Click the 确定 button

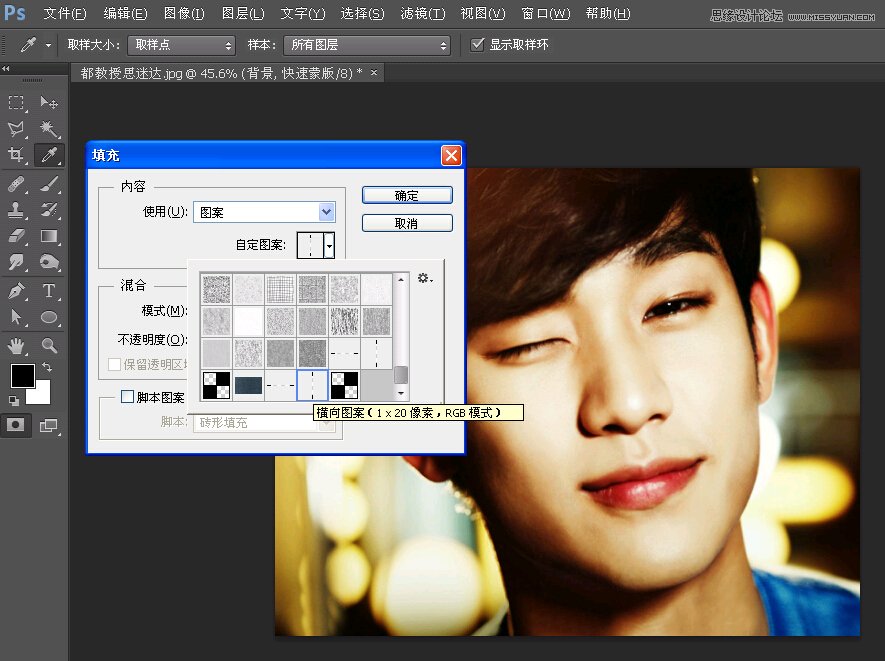tap(406, 195)
